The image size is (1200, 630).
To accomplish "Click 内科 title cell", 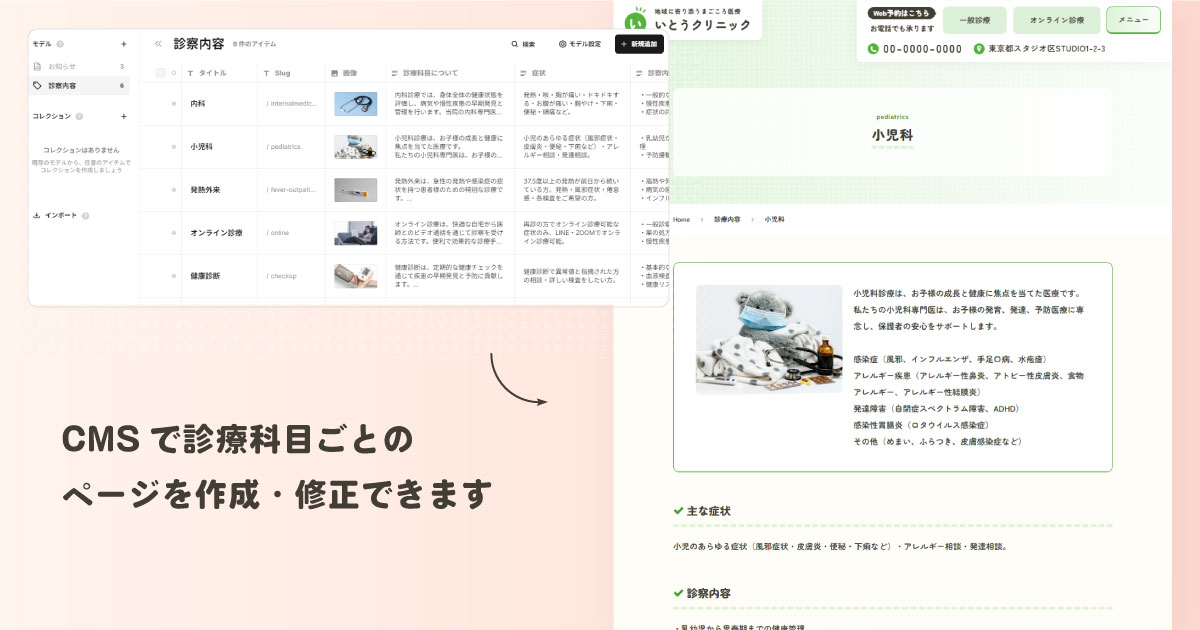I will (219, 104).
